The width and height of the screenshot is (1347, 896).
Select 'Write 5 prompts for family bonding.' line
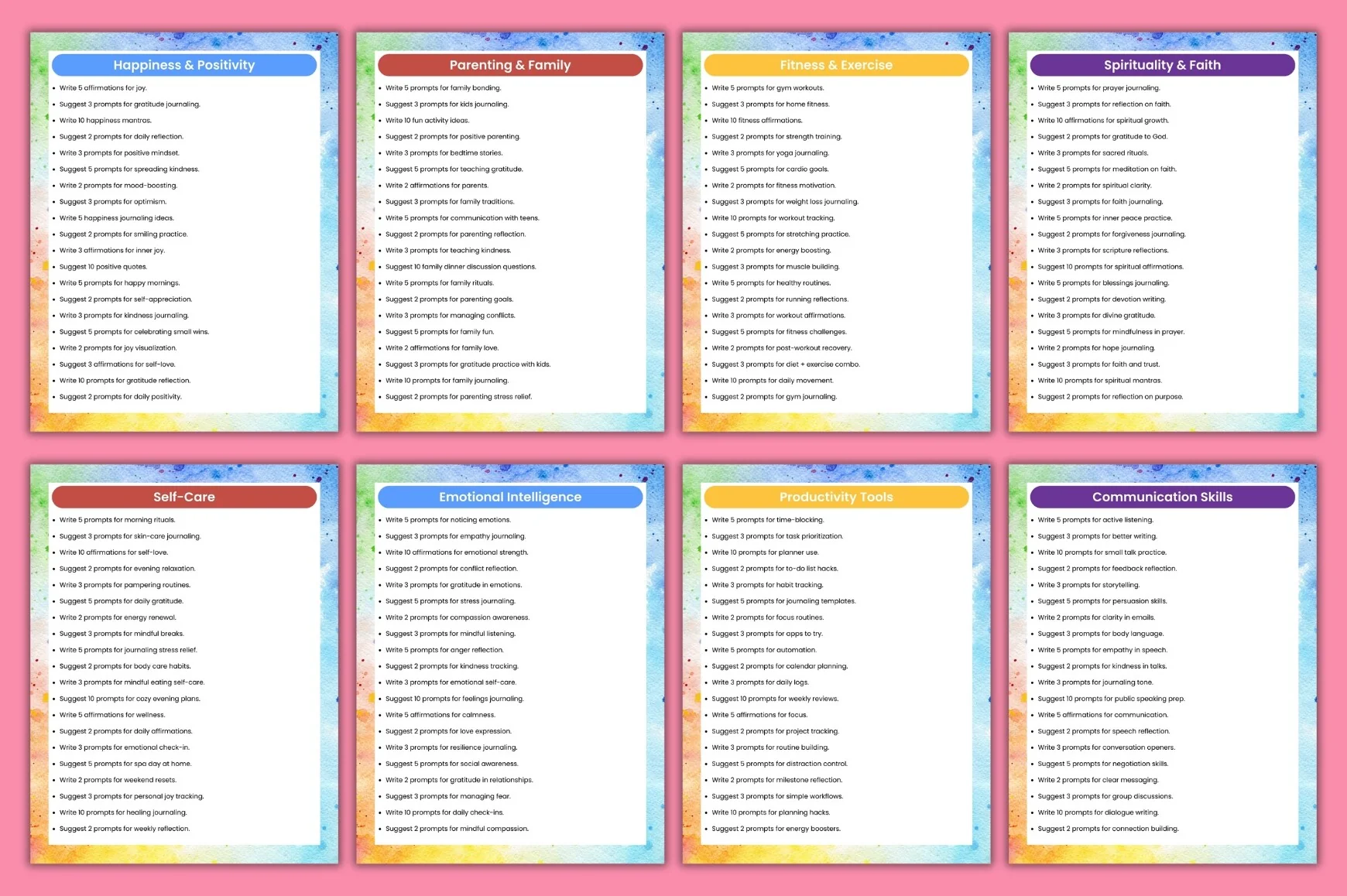(443, 88)
